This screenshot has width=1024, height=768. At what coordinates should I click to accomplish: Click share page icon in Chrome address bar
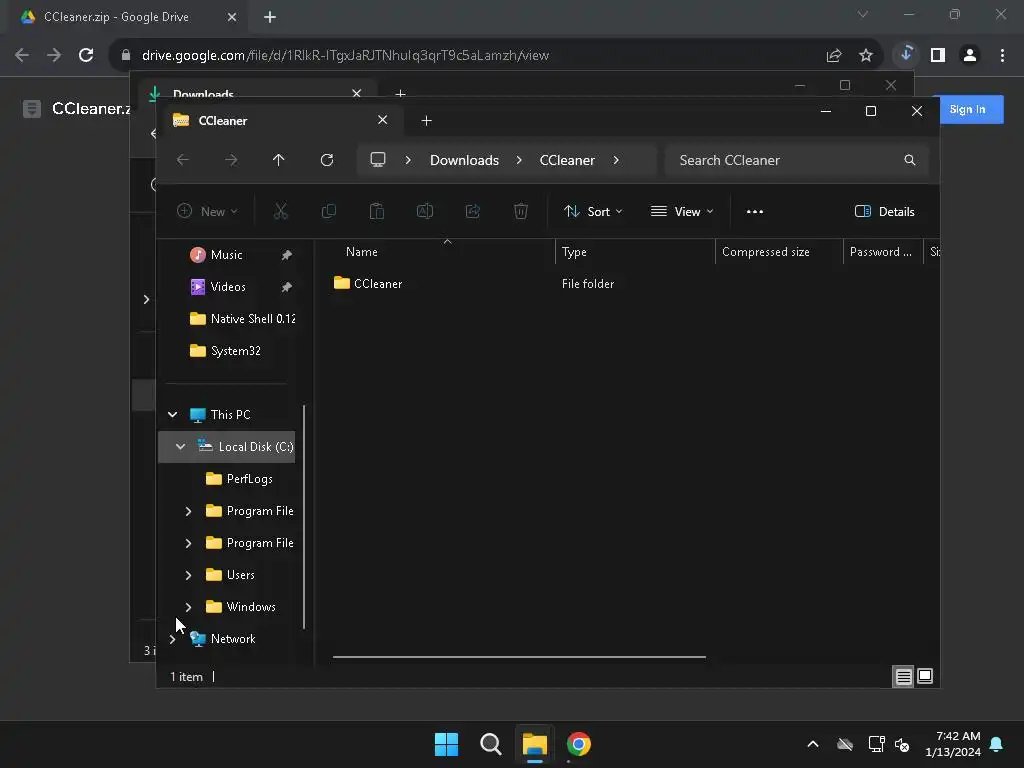834,56
